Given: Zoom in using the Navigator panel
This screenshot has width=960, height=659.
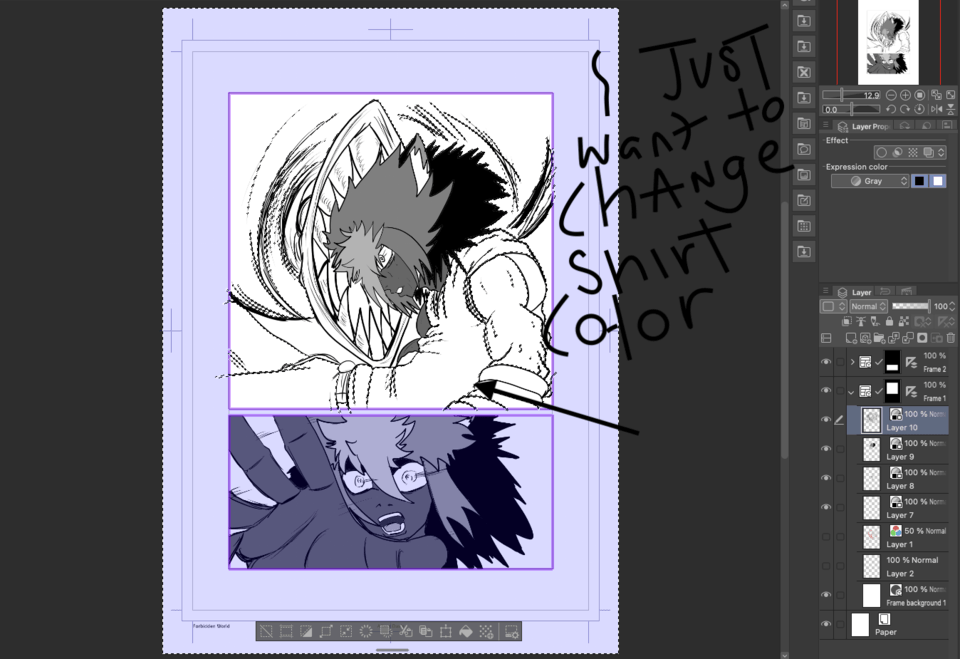Looking at the screenshot, I should [x=906, y=95].
